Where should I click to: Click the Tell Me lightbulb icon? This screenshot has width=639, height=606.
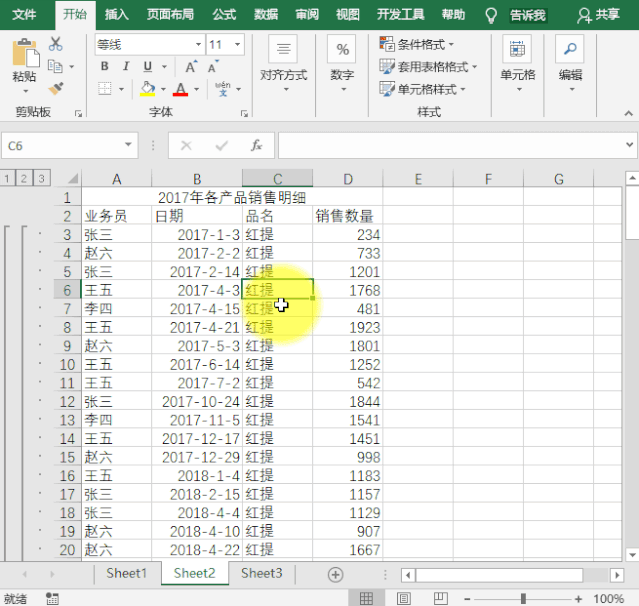pyautogui.click(x=491, y=15)
